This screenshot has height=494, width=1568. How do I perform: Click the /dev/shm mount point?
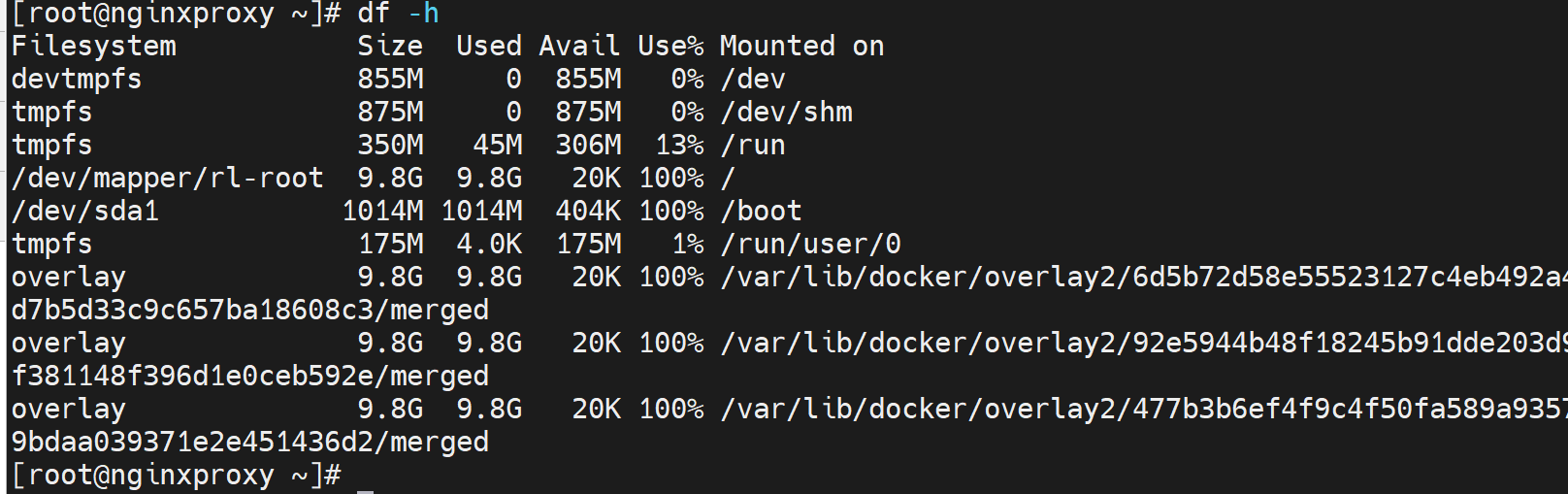pyautogui.click(x=786, y=113)
